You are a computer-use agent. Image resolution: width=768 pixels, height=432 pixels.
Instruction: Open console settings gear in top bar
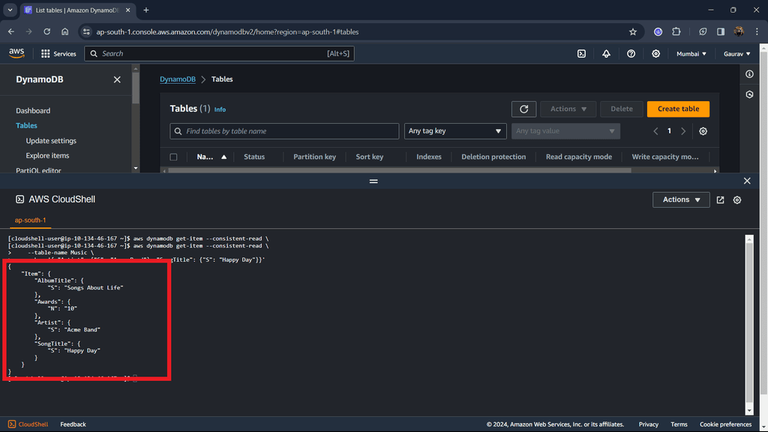click(656, 54)
